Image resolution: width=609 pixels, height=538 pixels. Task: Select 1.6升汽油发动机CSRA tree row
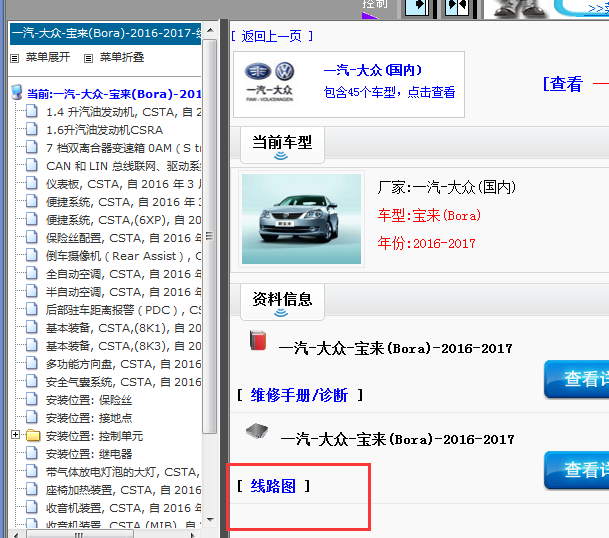104,130
